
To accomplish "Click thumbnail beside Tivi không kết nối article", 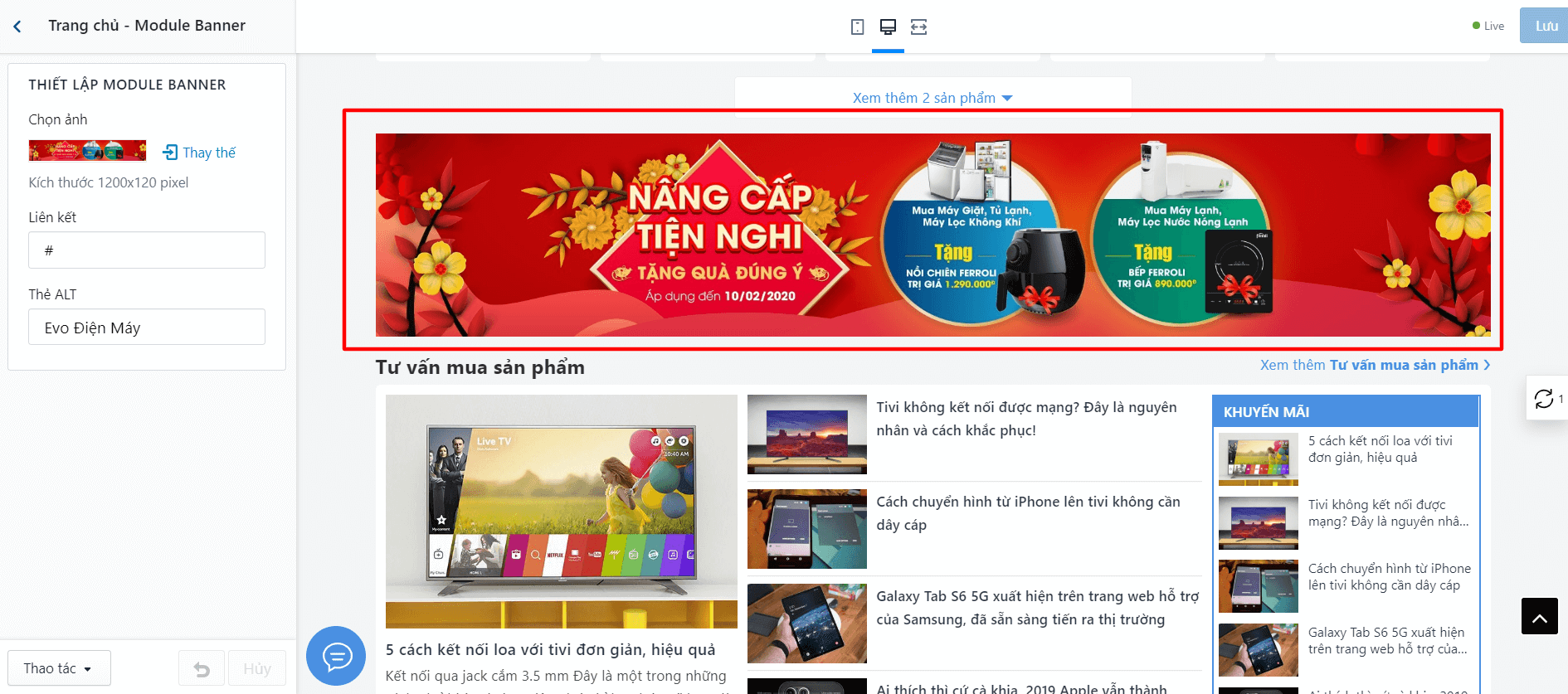I will (807, 434).
